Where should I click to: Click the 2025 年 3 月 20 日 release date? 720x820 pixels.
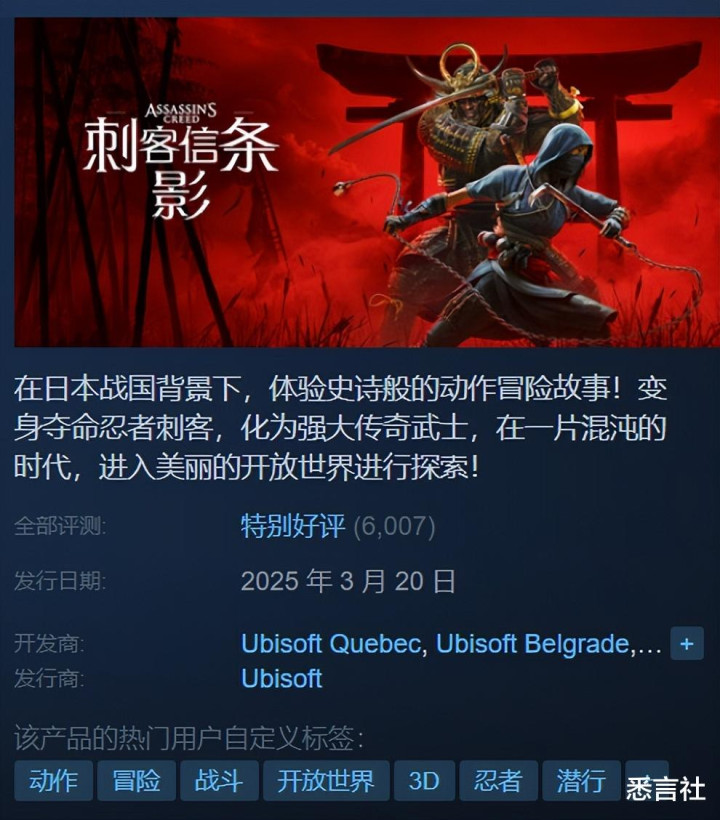tap(348, 581)
